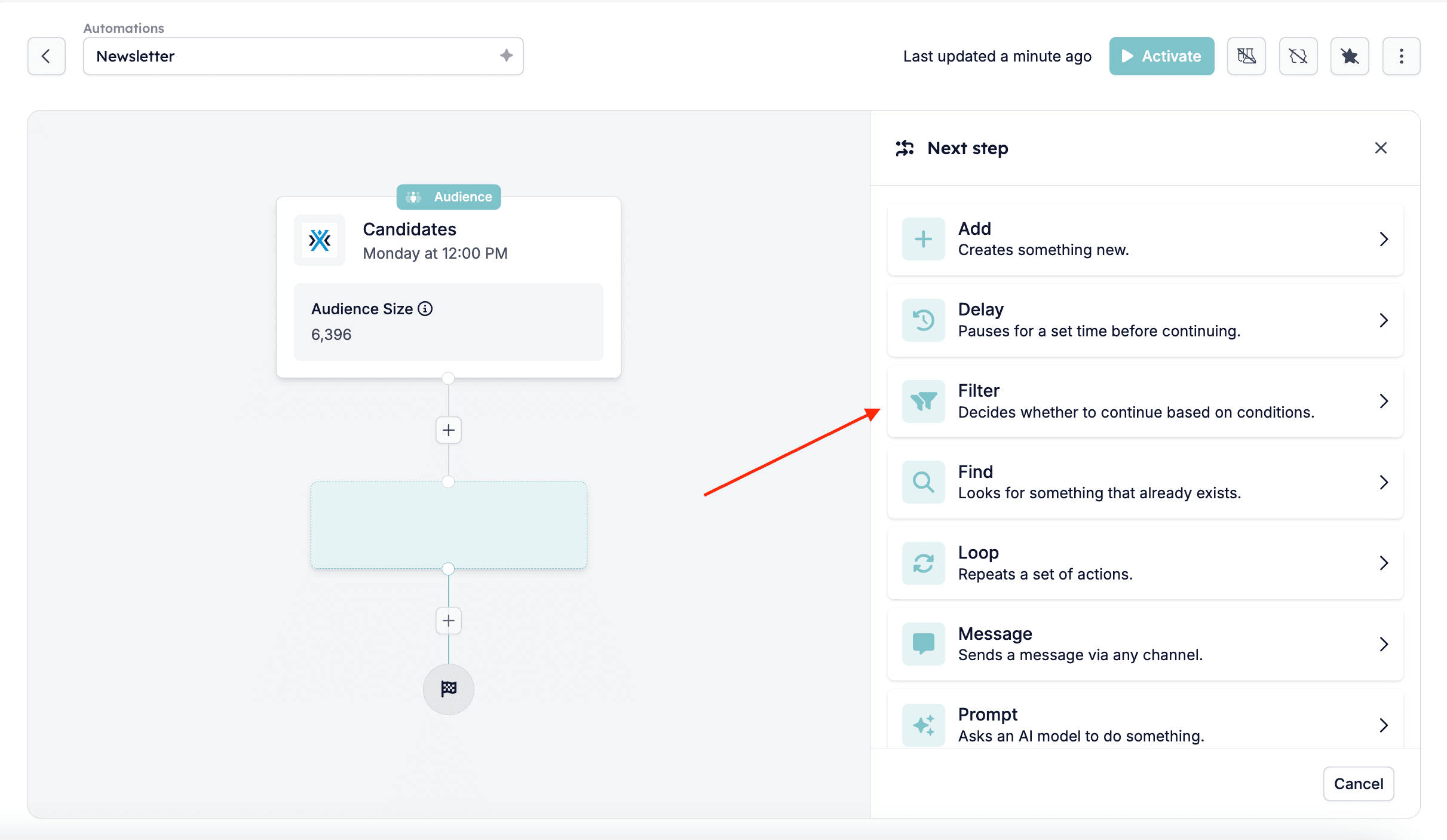Click the finish flag end node
1447x840 pixels.
click(x=449, y=689)
